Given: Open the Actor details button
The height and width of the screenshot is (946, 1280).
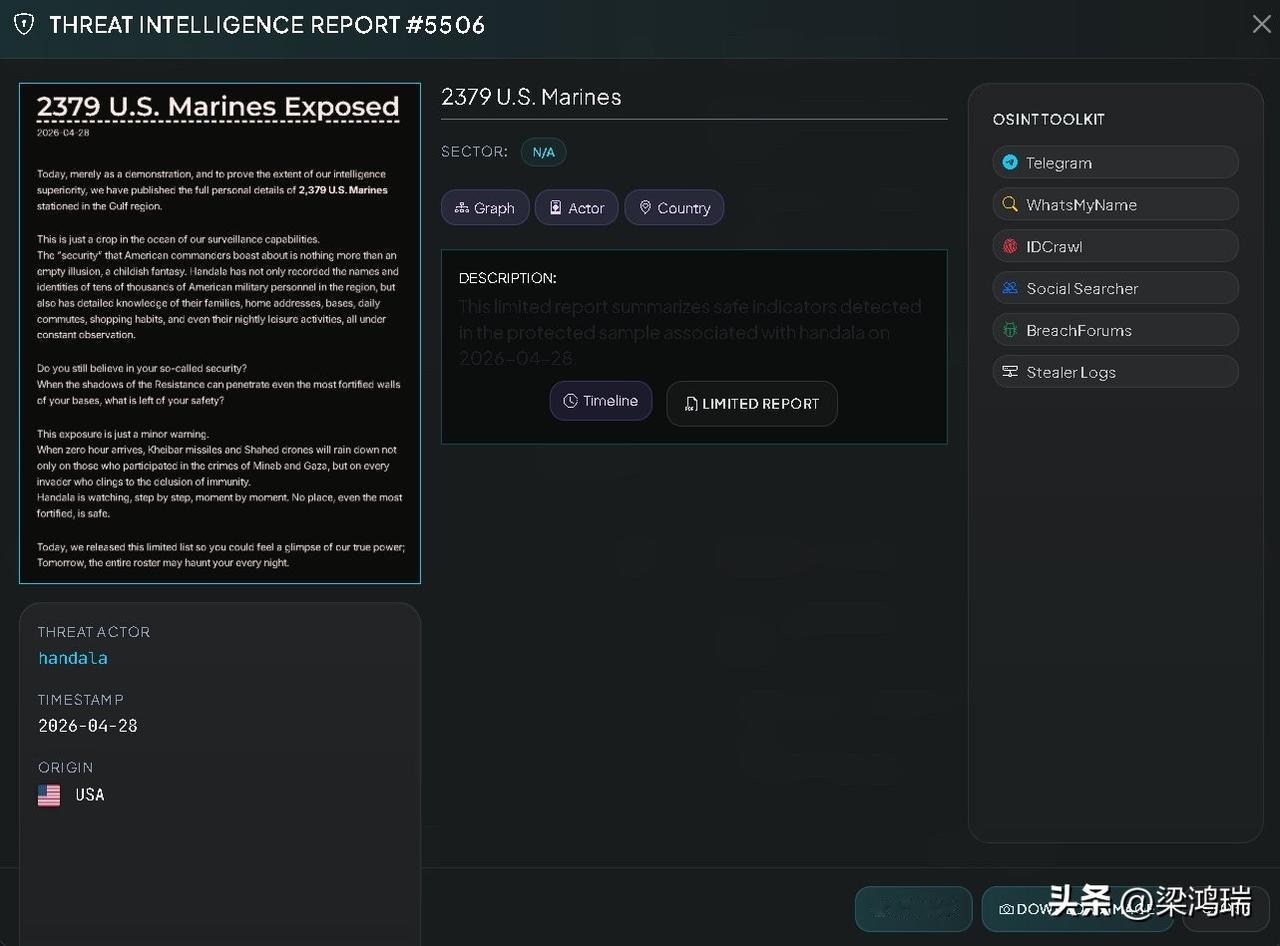Looking at the screenshot, I should point(576,208).
